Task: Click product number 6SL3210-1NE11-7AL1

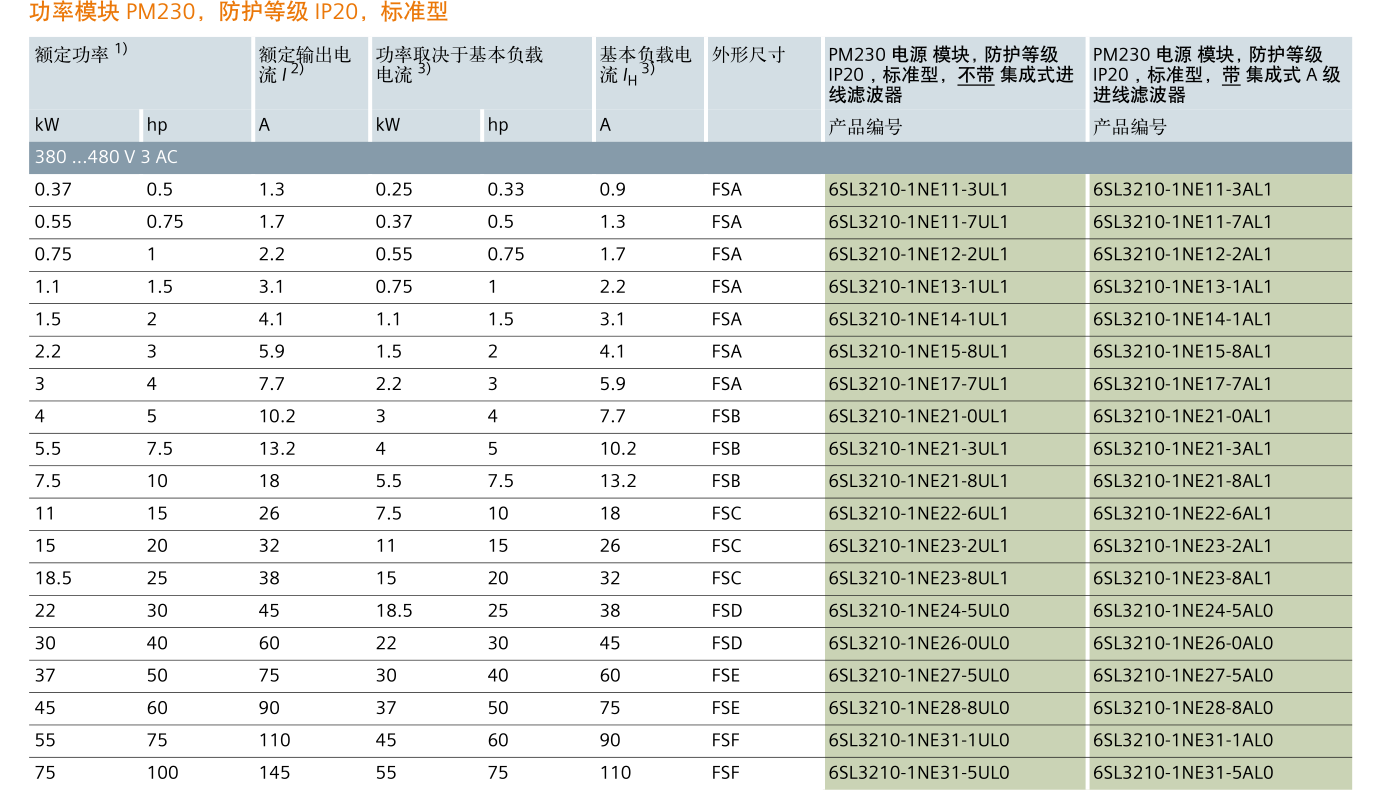Action: 1183,222
